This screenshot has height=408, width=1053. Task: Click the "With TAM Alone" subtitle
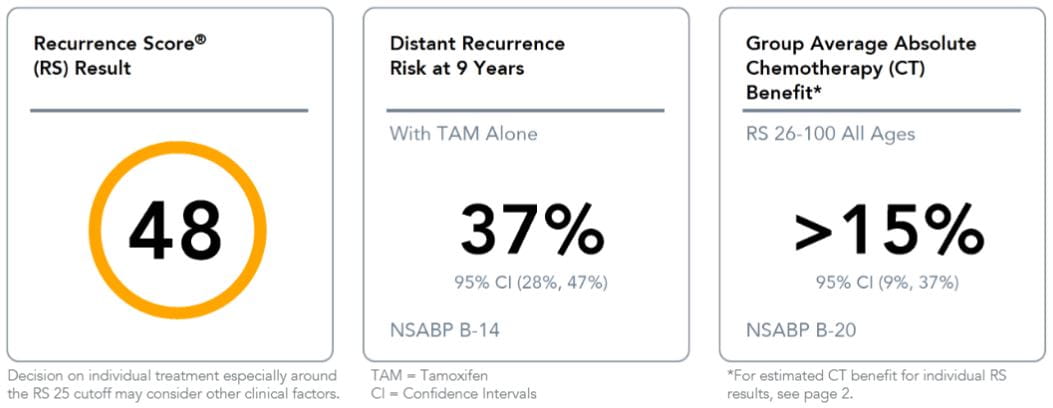[463, 133]
